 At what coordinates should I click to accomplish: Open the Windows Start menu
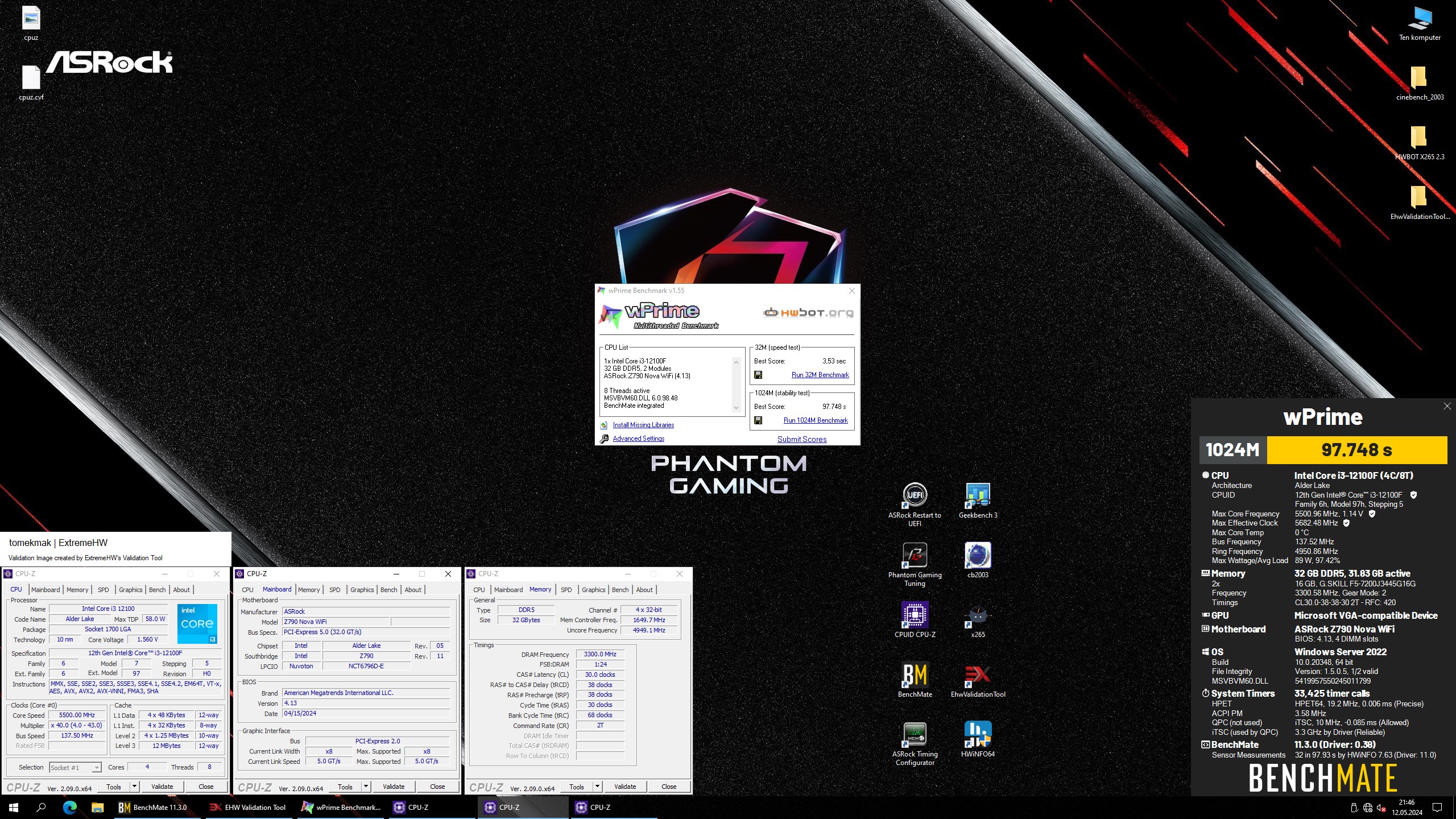tap(14, 807)
